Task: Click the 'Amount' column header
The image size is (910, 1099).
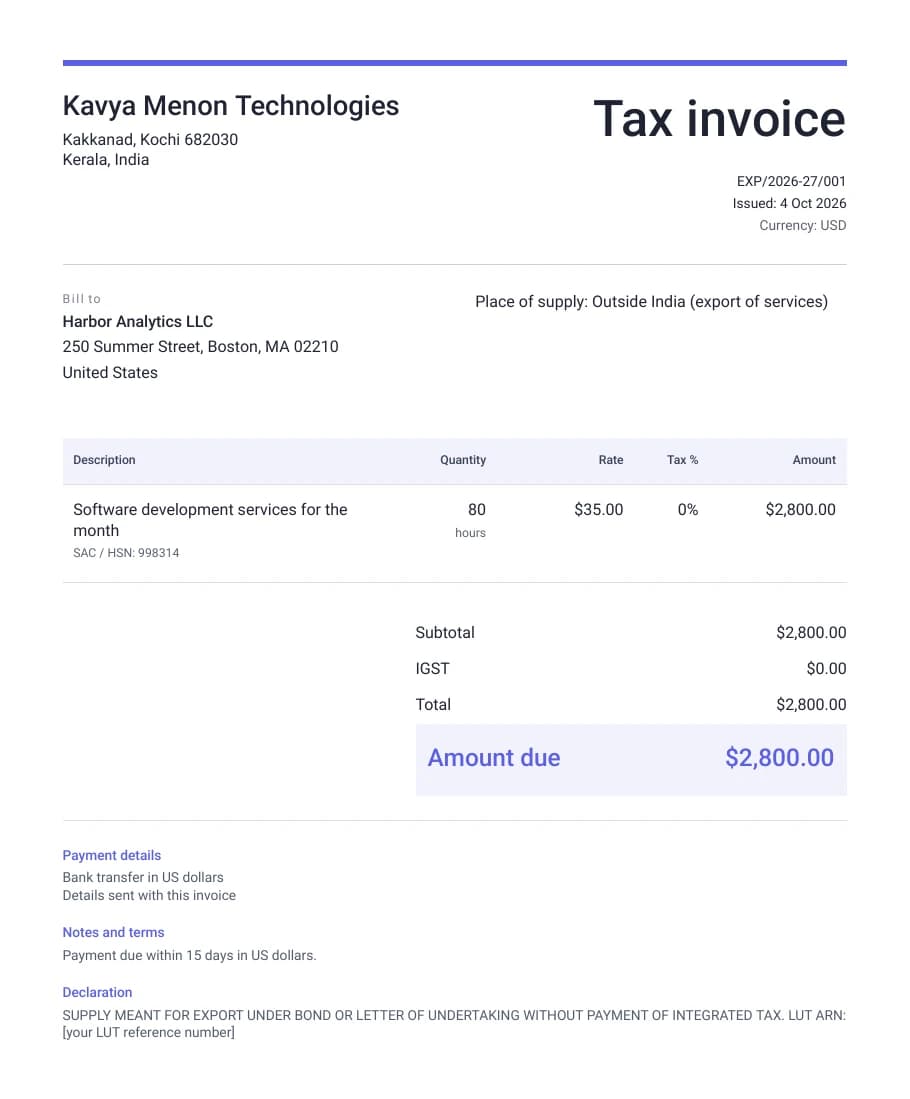Action: pos(814,460)
